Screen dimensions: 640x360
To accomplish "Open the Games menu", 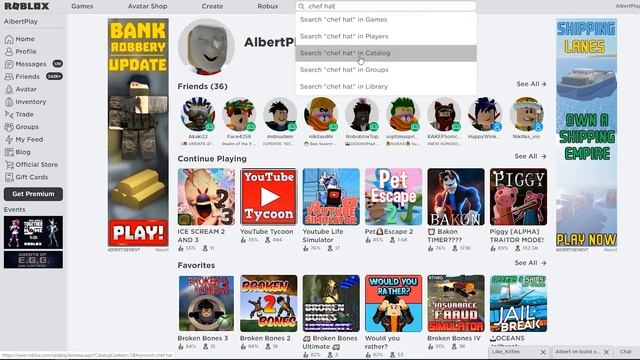I will (x=82, y=6).
